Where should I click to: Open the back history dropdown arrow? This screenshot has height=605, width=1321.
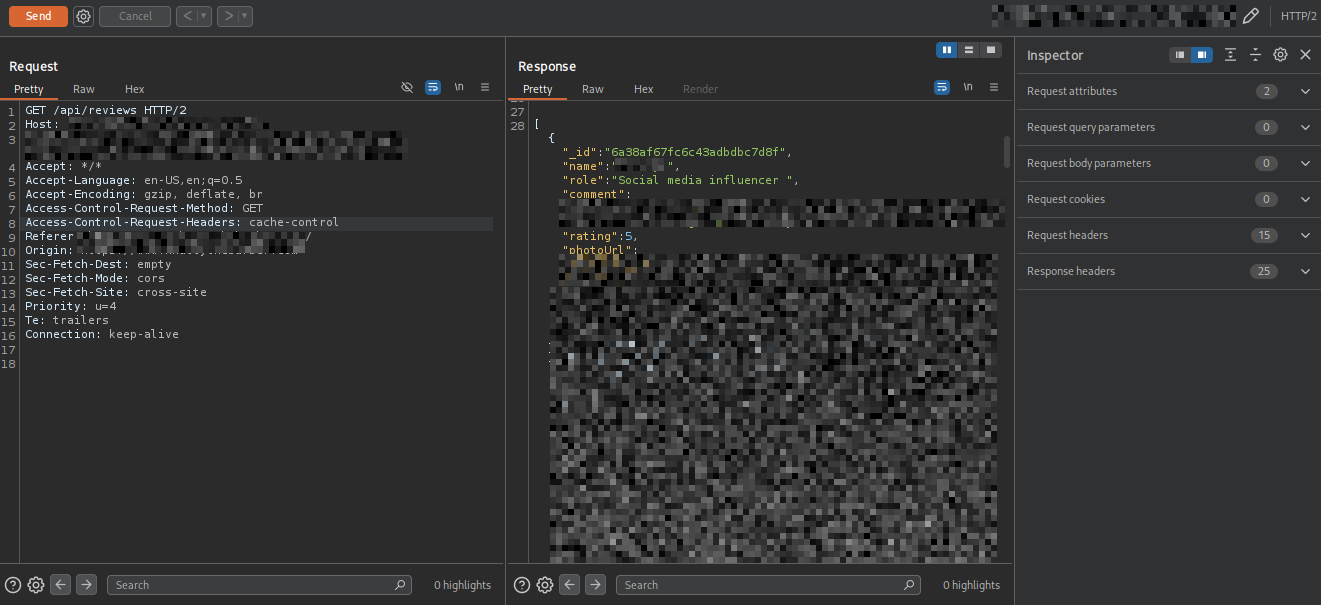pyautogui.click(x=204, y=16)
